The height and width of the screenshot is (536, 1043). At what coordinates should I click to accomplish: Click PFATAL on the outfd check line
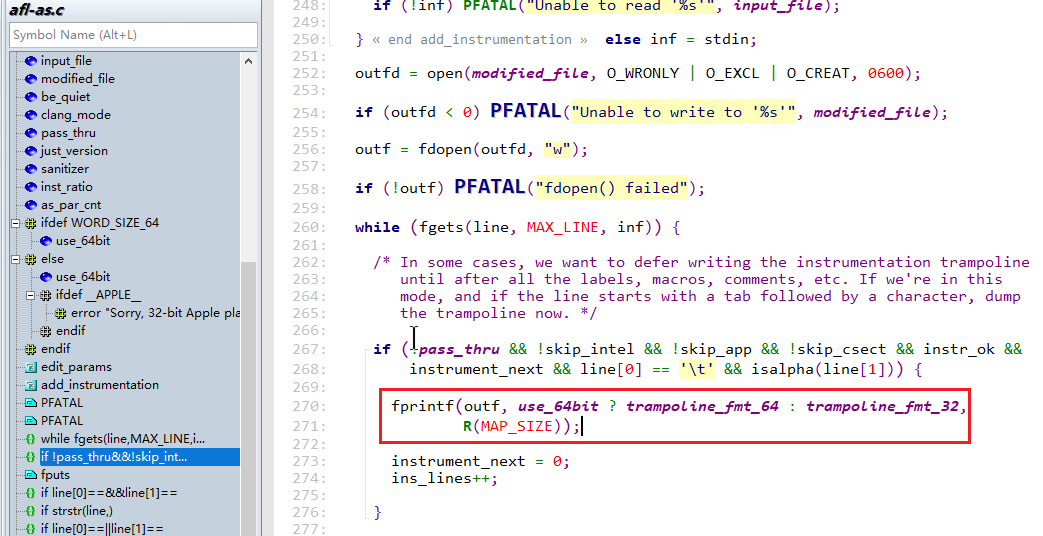tap(525, 111)
